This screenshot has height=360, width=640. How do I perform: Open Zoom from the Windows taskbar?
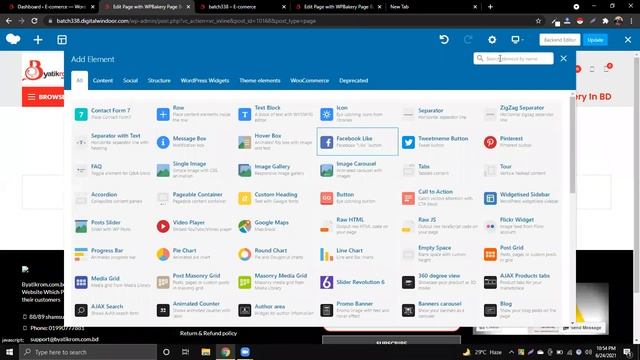[x=245, y=352]
